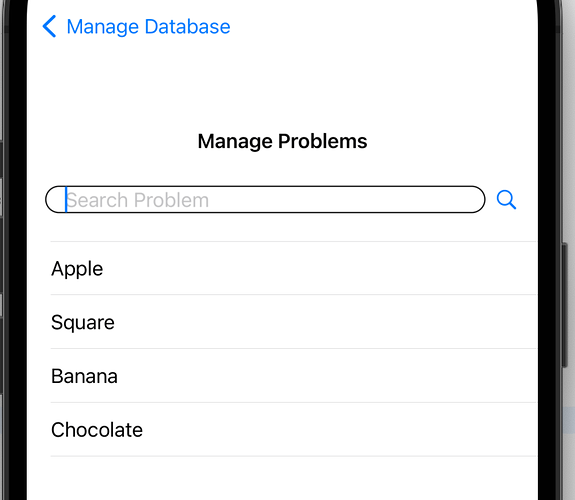
Task: Tap the Chocolate list item
Action: [x=294, y=430]
